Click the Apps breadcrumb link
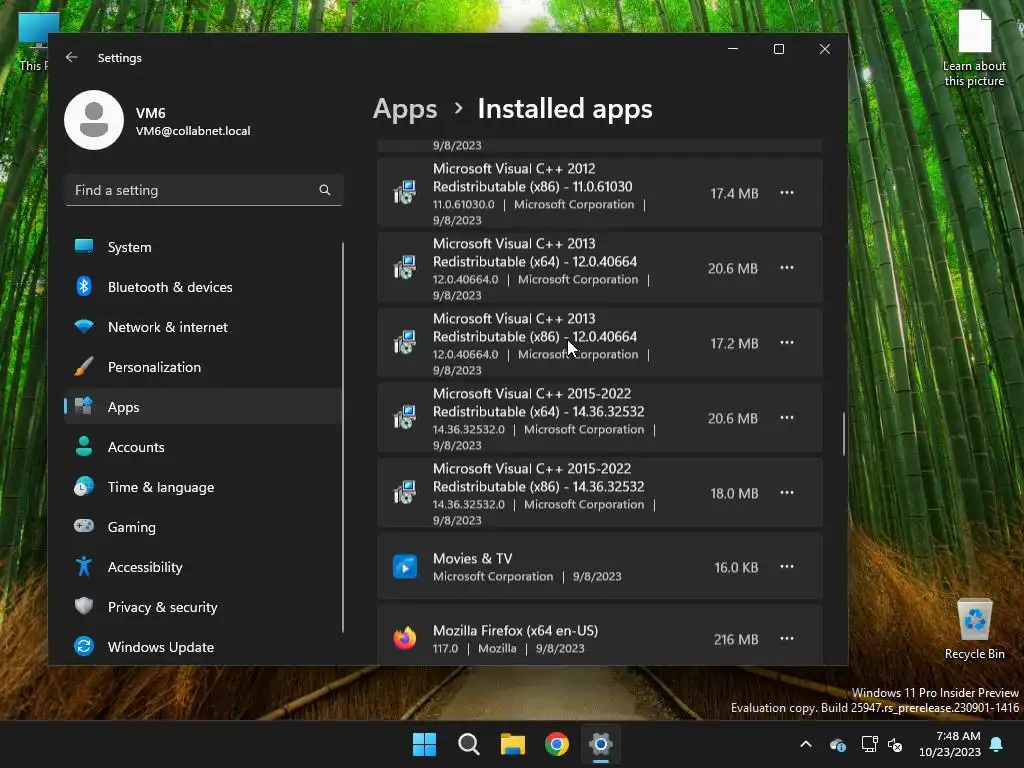 (405, 109)
